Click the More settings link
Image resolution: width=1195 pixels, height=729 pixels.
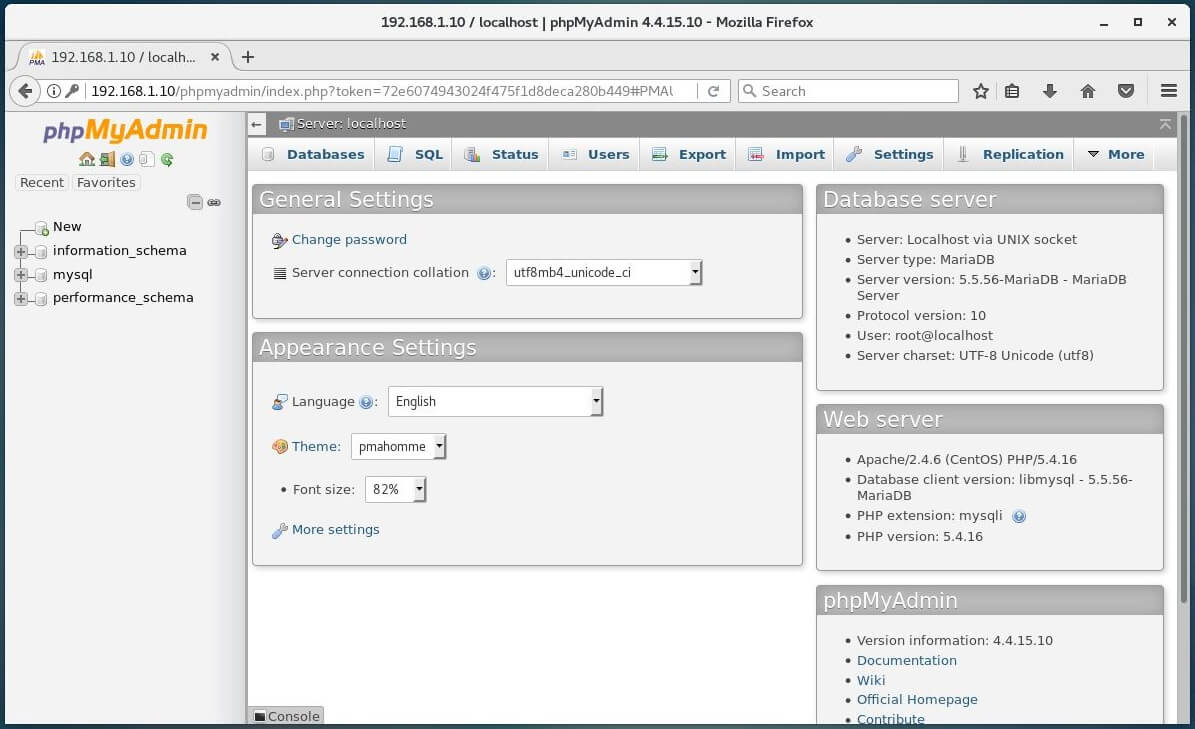pos(335,529)
